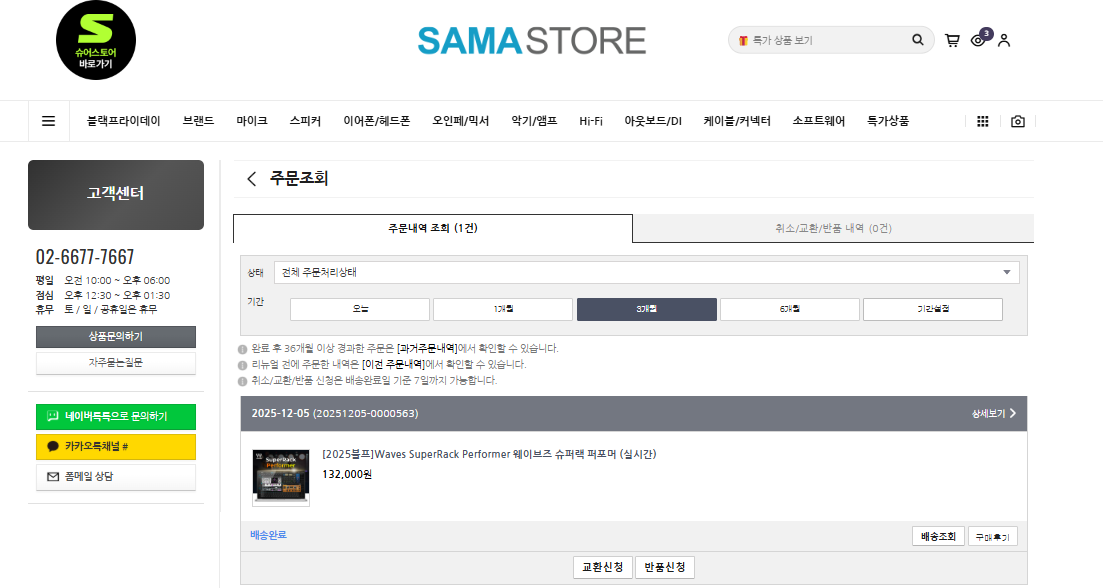Choose the 기간설정 custom period option
1103x588 pixels.
932,309
